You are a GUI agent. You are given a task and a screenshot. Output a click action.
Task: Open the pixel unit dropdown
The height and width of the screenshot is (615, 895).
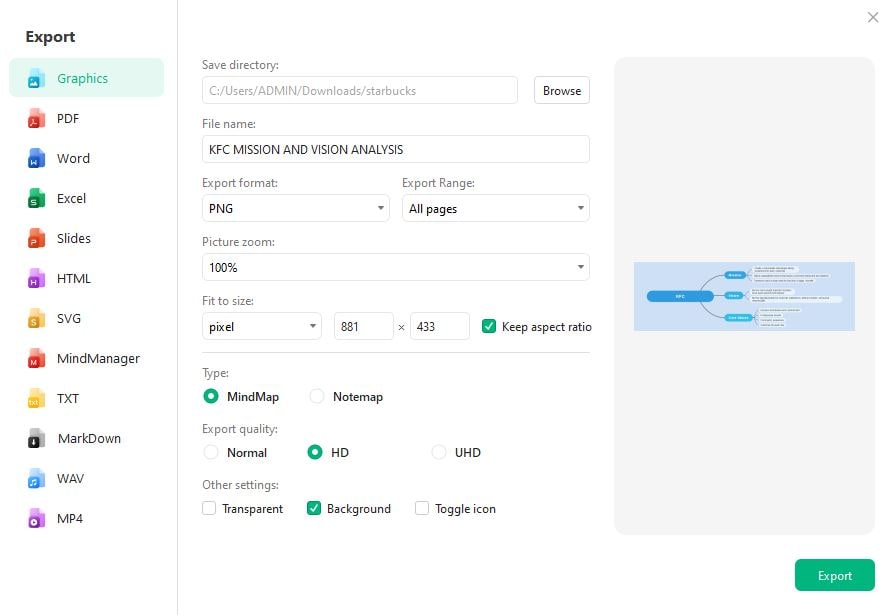click(261, 326)
